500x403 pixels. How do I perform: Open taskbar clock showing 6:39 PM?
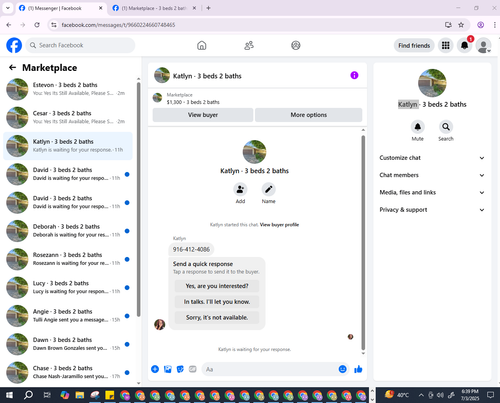pyautogui.click(x=470, y=395)
